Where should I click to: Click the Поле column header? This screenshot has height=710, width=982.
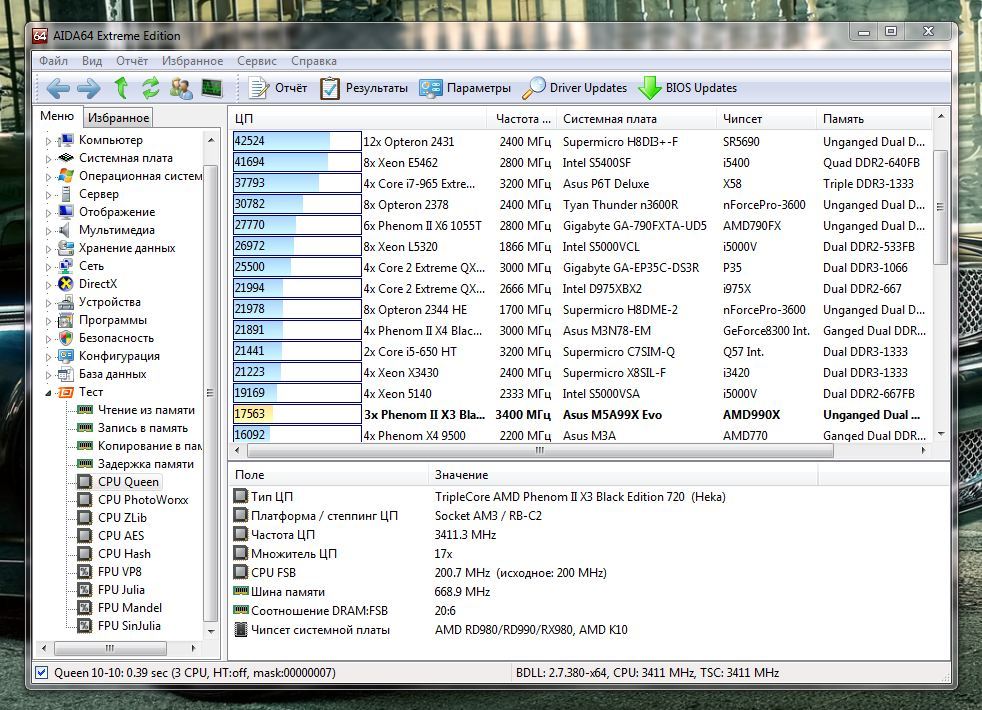click(x=329, y=475)
